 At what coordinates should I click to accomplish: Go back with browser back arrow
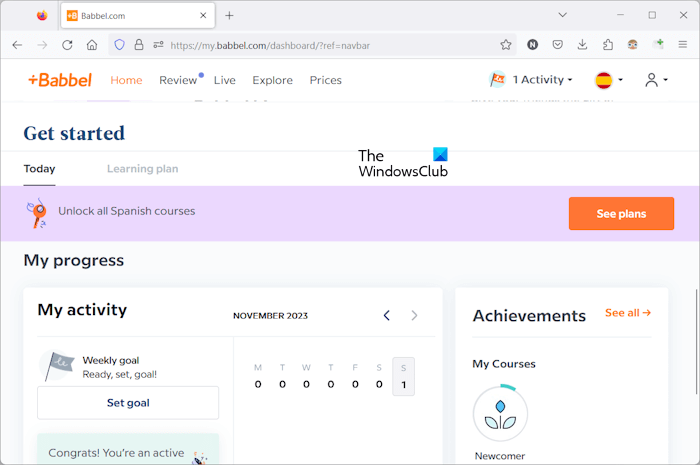coord(17,45)
